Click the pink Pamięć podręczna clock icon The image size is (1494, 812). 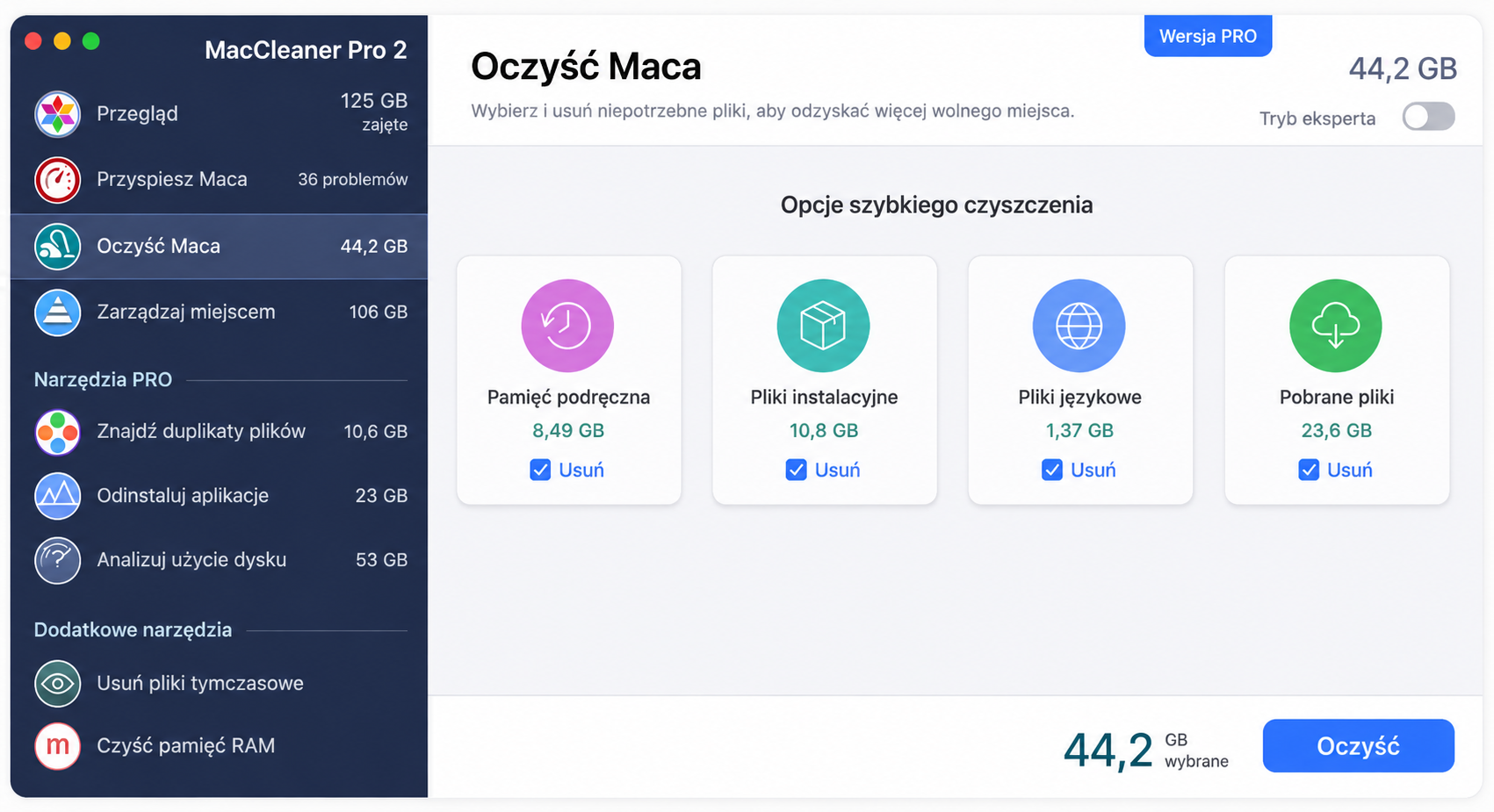coord(567,326)
